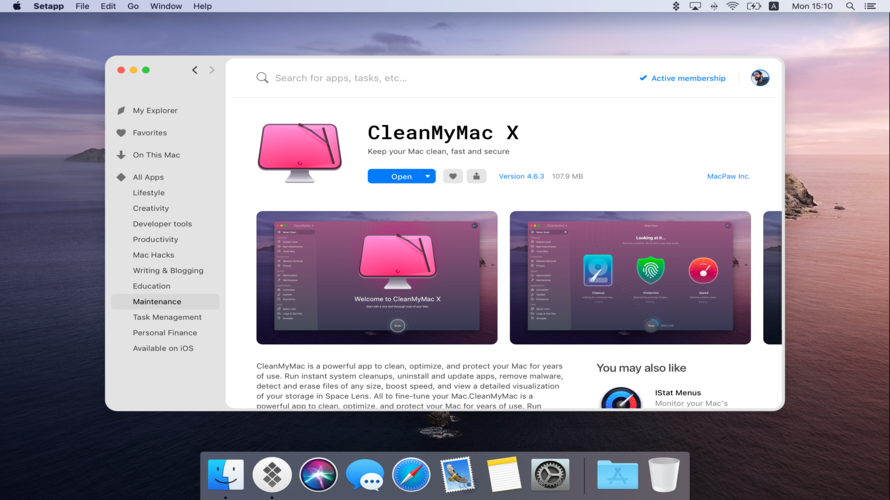This screenshot has height=500, width=890.
Task: Click the CleanMyMac X app icon
Action: coord(300,152)
